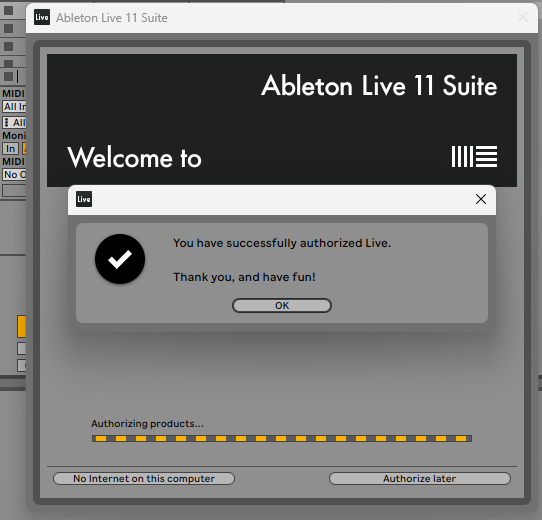Screen dimensions: 542x520
Task: Click the authorizing products progress bar
Action: [282, 438]
